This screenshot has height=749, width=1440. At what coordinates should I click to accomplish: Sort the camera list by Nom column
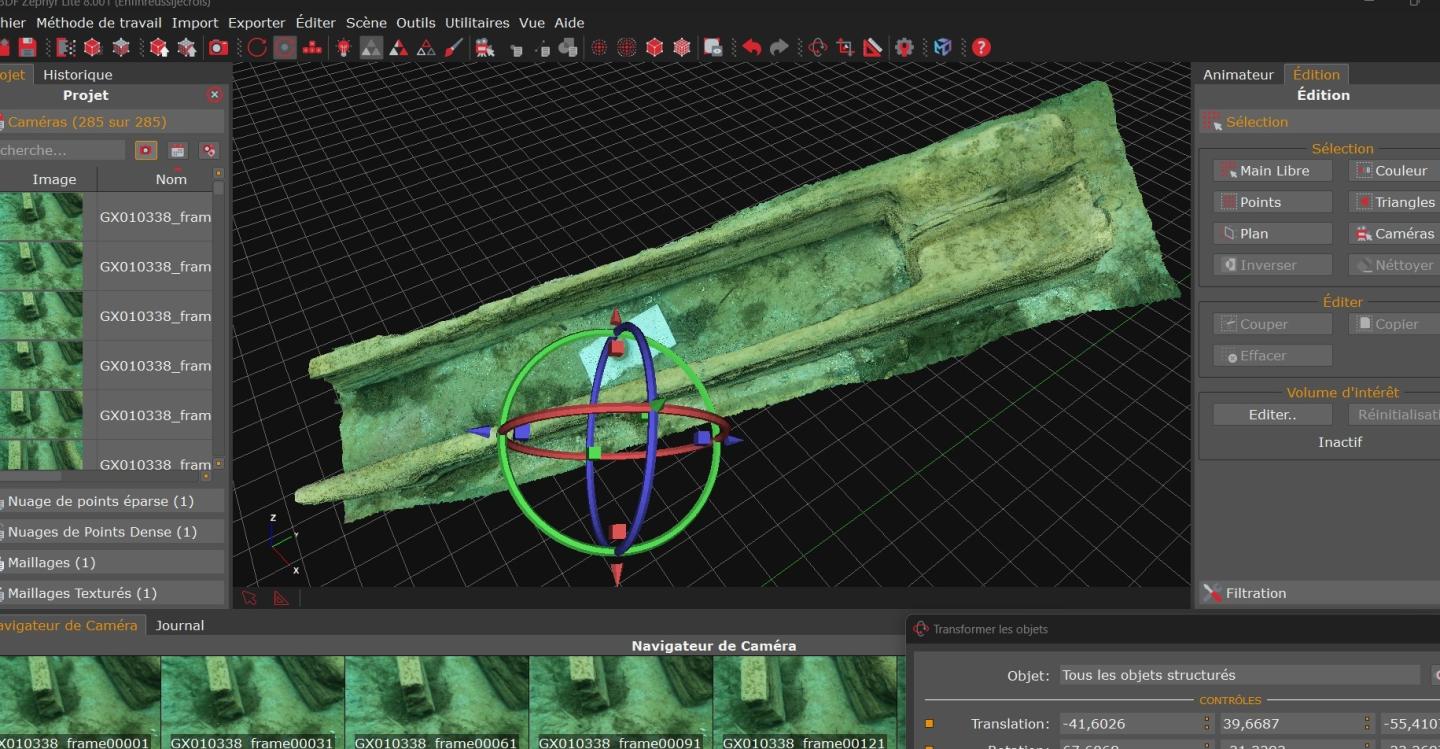pos(171,179)
